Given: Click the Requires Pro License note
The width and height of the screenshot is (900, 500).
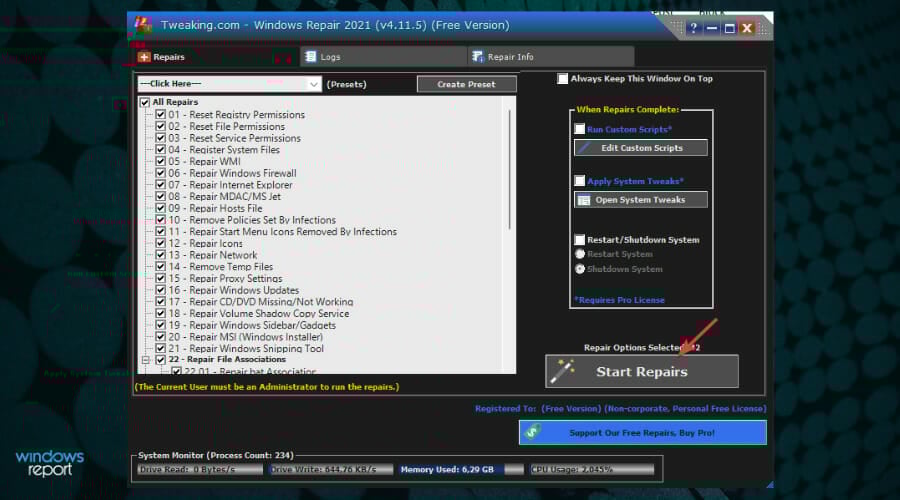Looking at the screenshot, I should 620,300.
